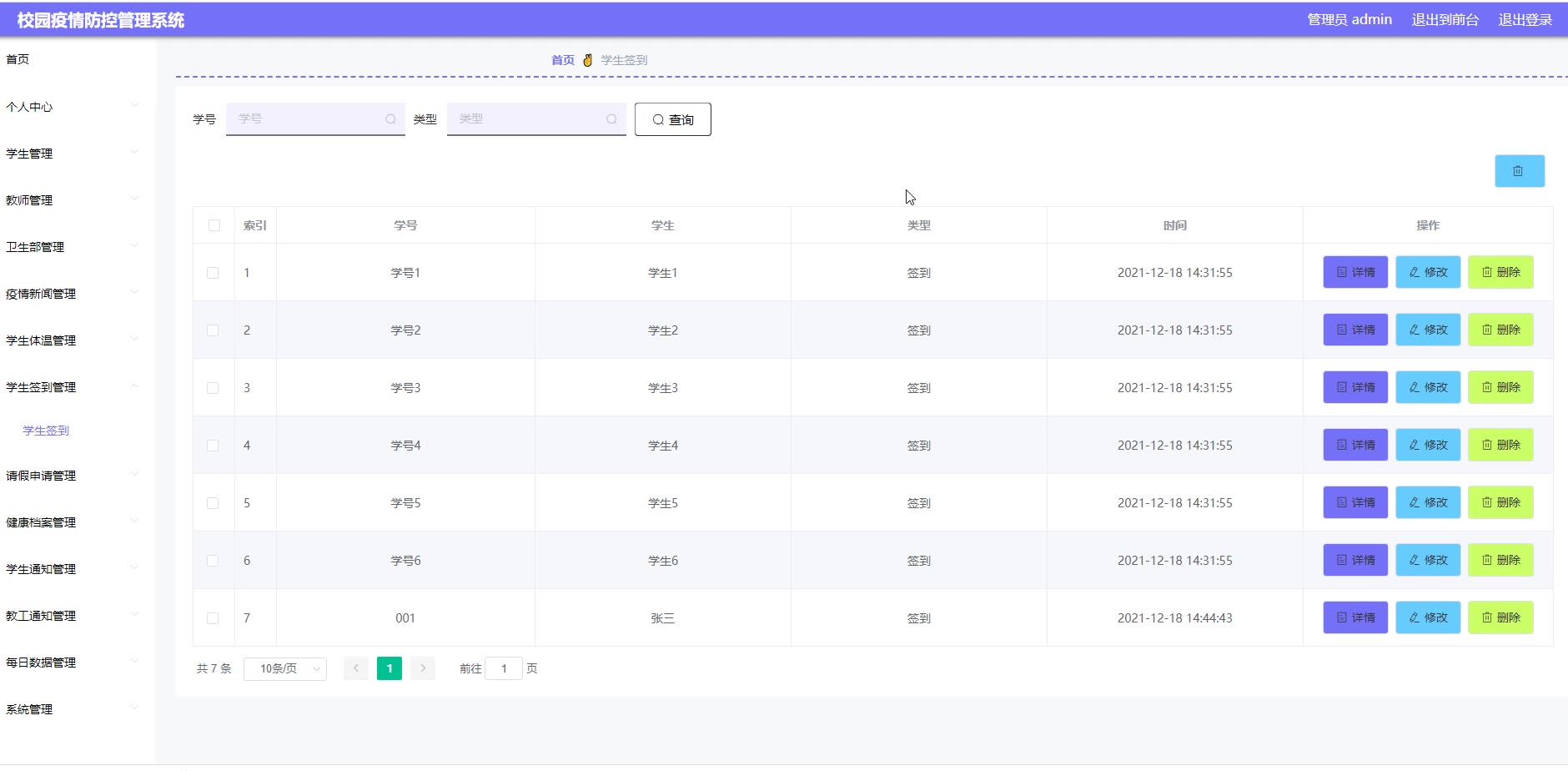Check the checkbox for row 2

coord(213,330)
